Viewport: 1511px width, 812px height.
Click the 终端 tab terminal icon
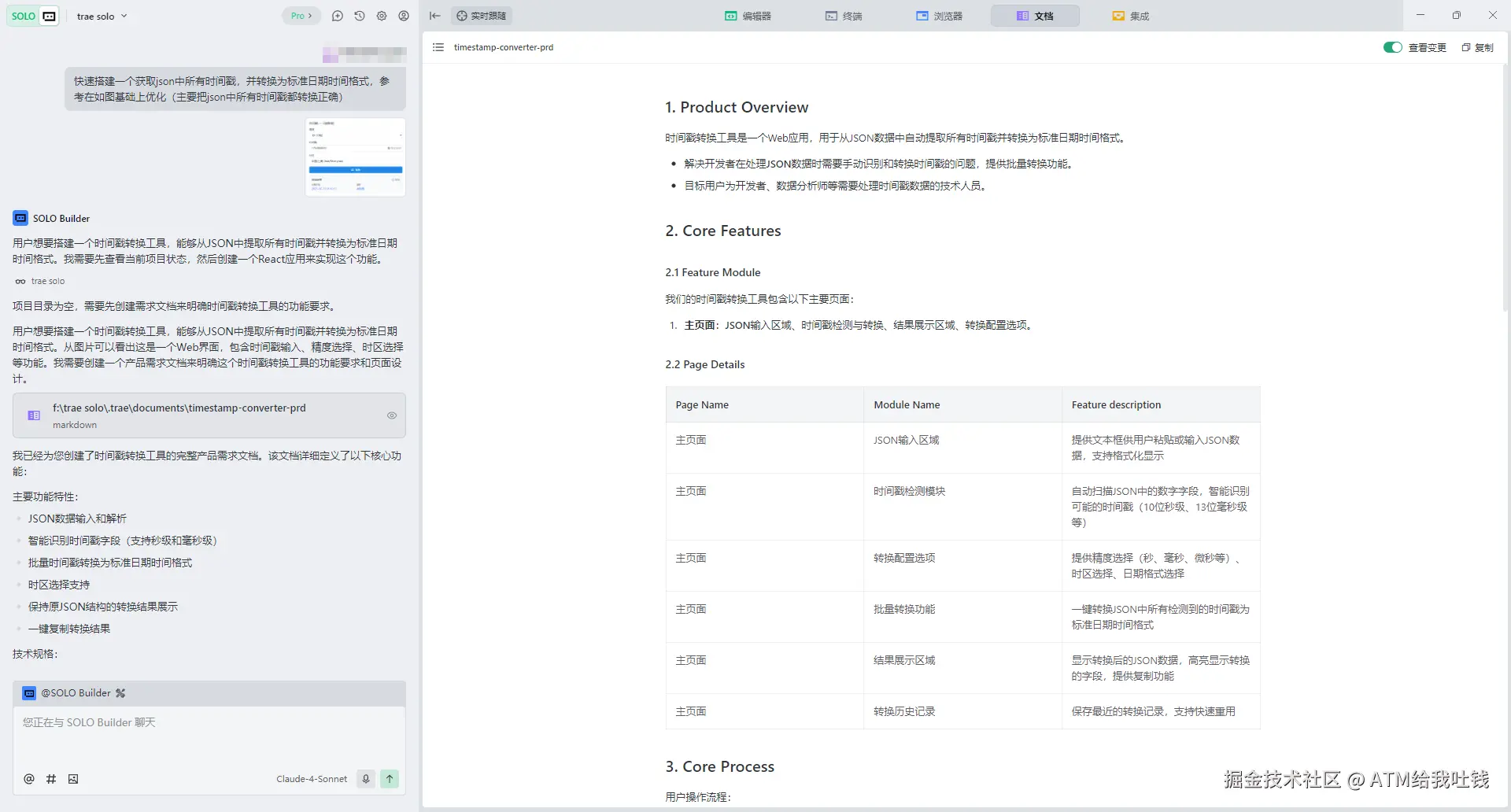pos(831,16)
